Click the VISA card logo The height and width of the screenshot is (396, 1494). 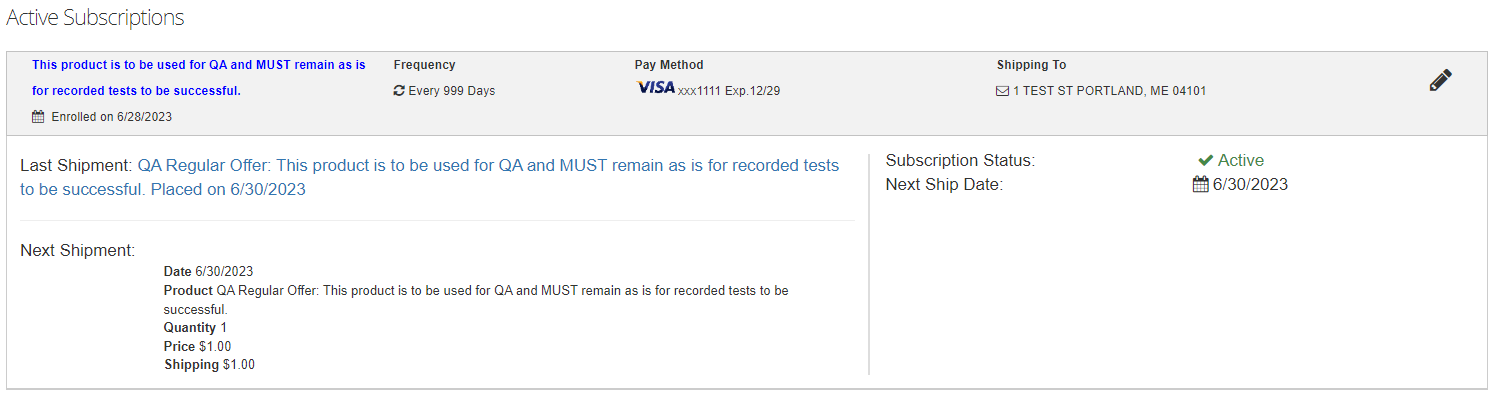click(655, 88)
